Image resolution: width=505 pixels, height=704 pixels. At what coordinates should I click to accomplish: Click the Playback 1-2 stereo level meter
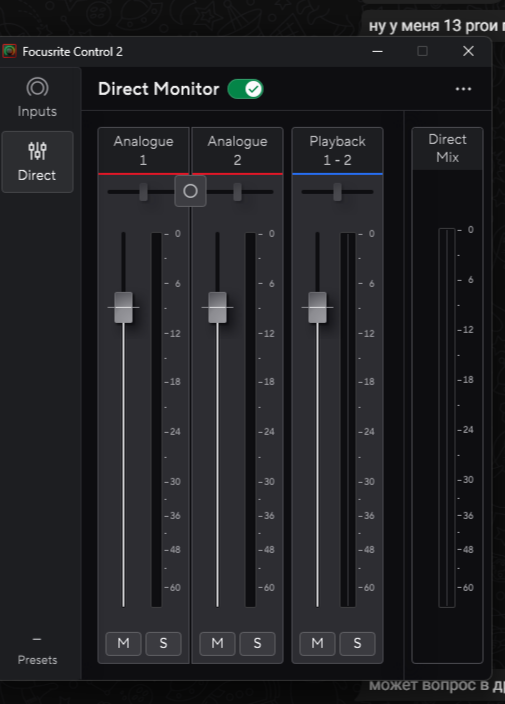pyautogui.click(x=348, y=420)
